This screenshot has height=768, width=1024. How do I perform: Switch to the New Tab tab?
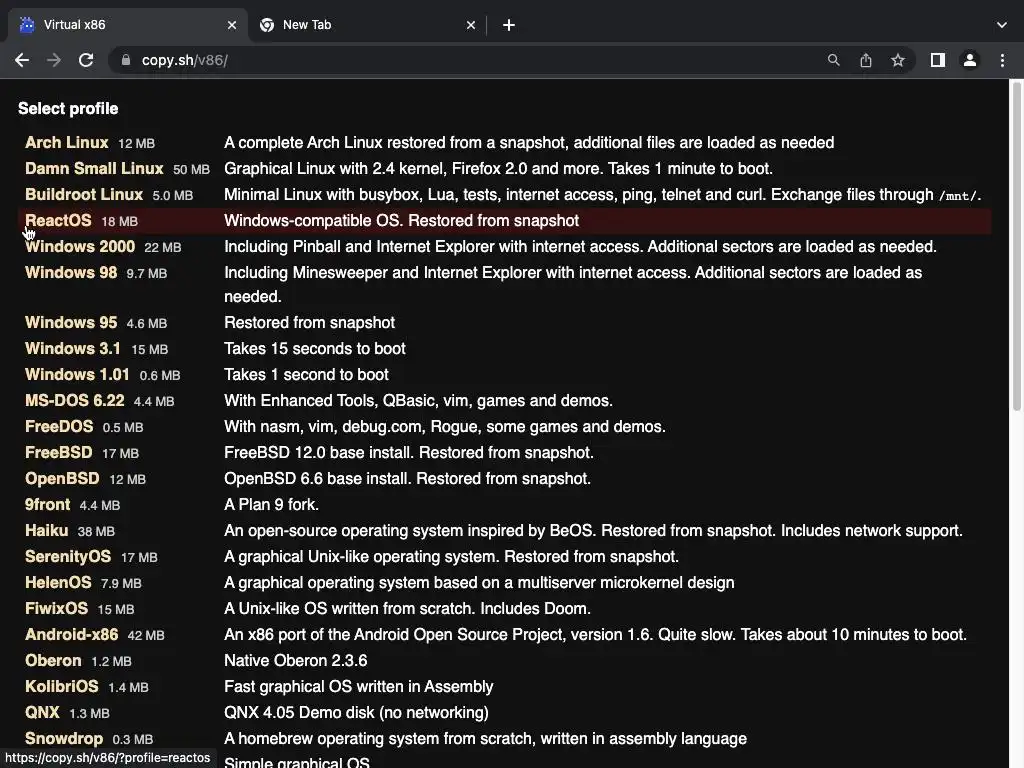point(360,25)
